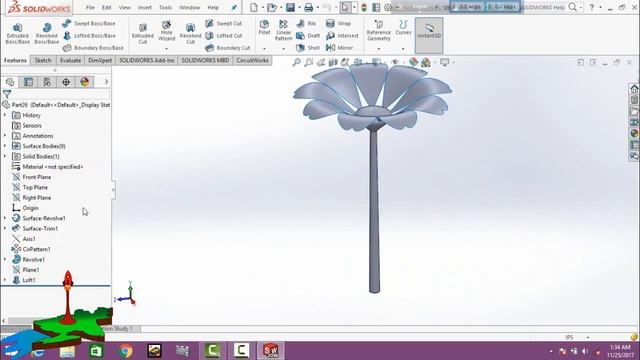The width and height of the screenshot is (640, 360).
Task: Apply the Fillet tool
Action: click(x=264, y=27)
